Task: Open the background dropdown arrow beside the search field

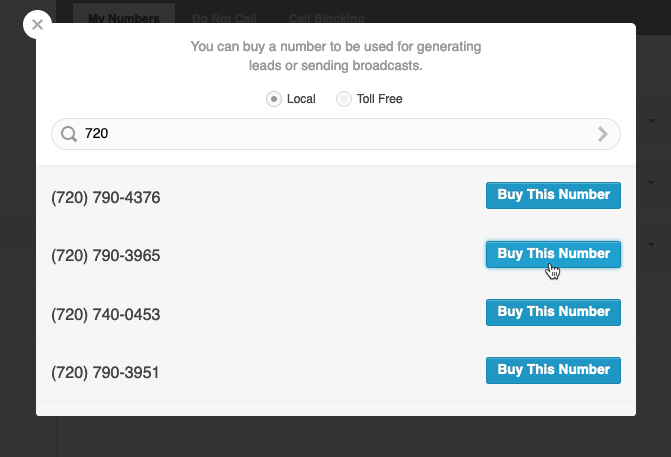Action: click(651, 121)
